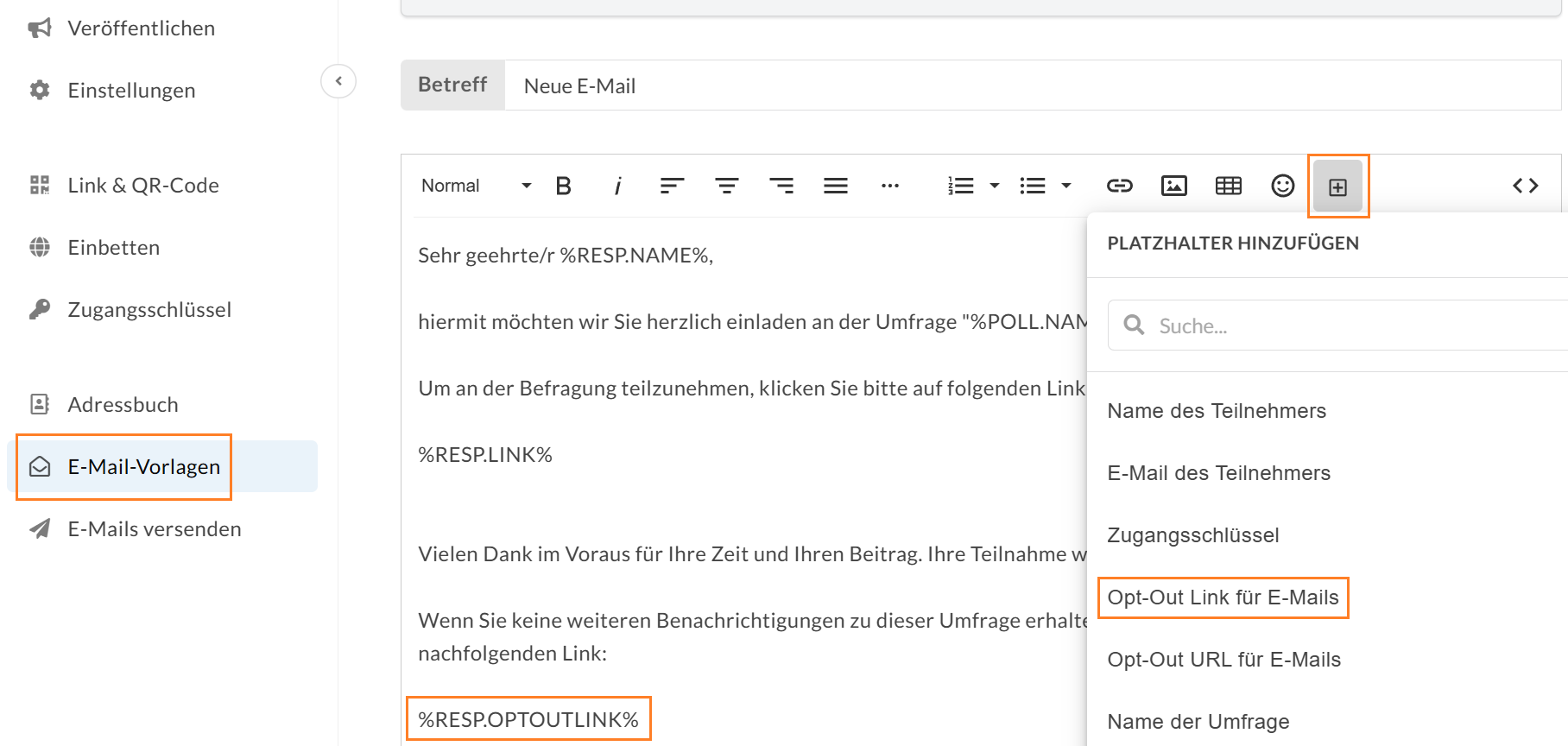
Task: Click the open envelope icon for E-Mail-Vorlagen
Action: click(40, 466)
